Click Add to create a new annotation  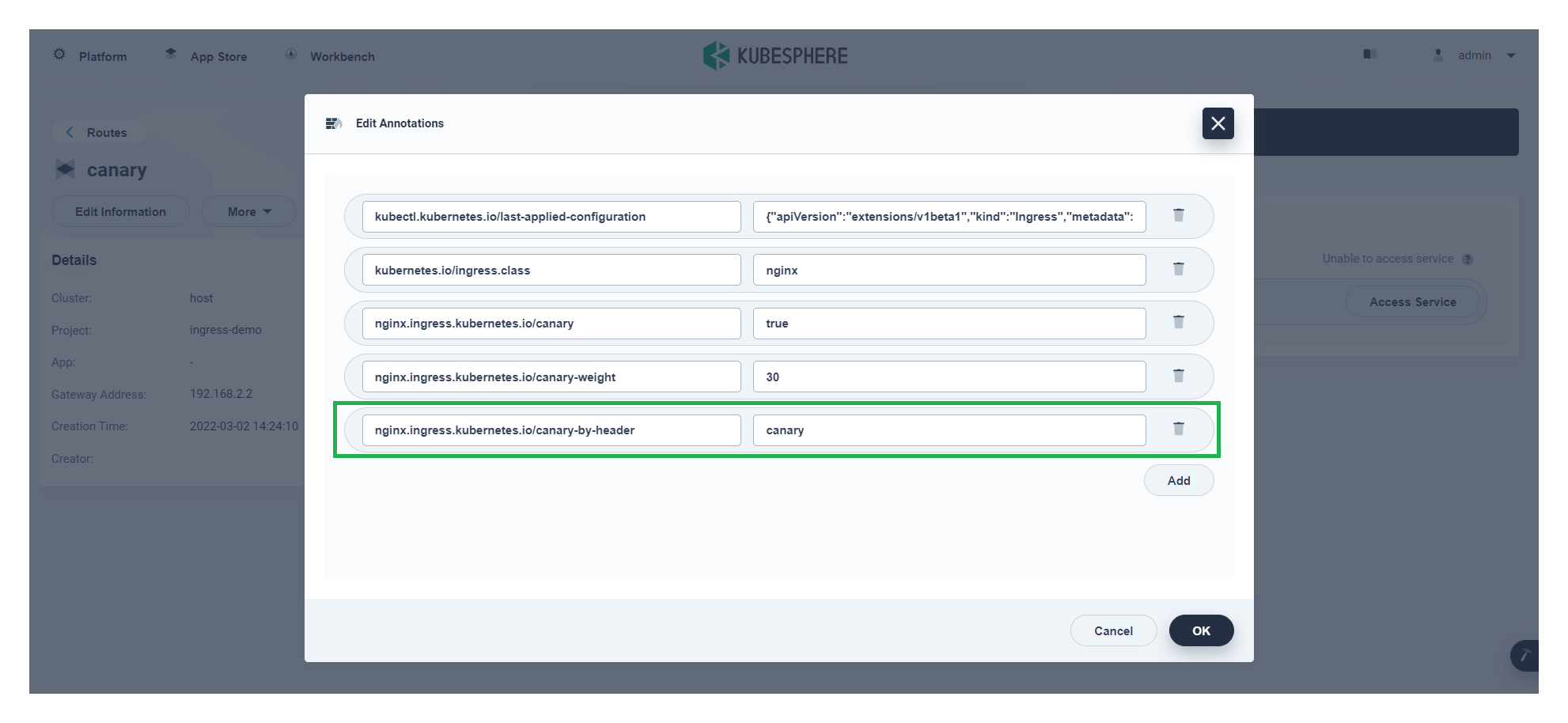pos(1178,480)
